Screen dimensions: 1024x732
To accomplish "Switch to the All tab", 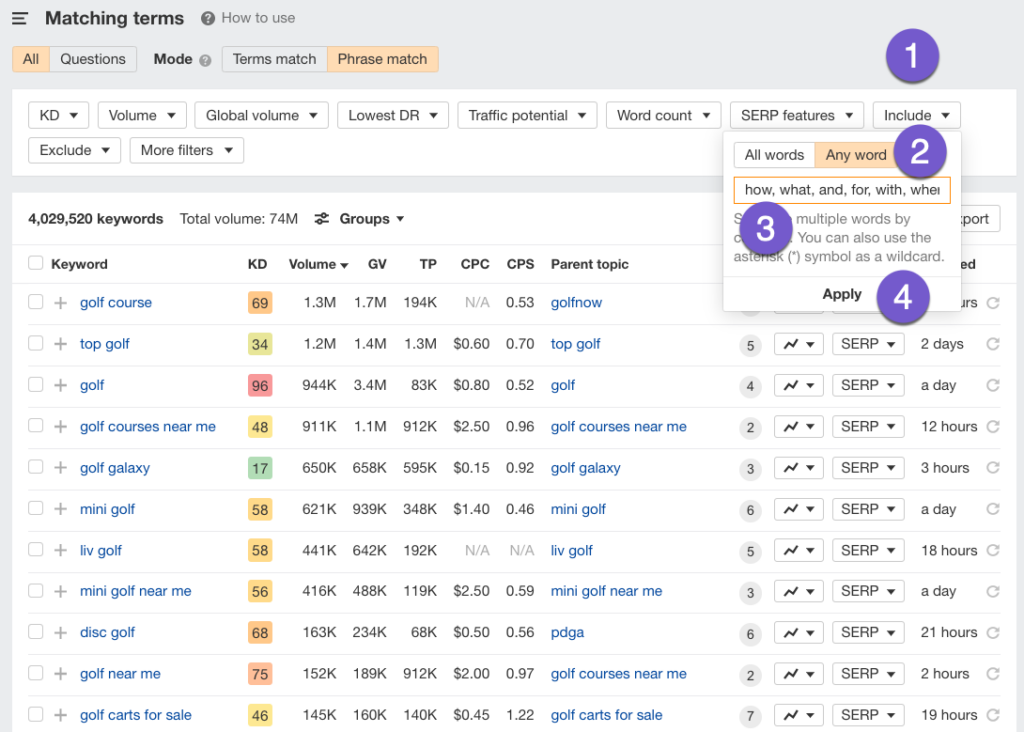I will click(31, 59).
